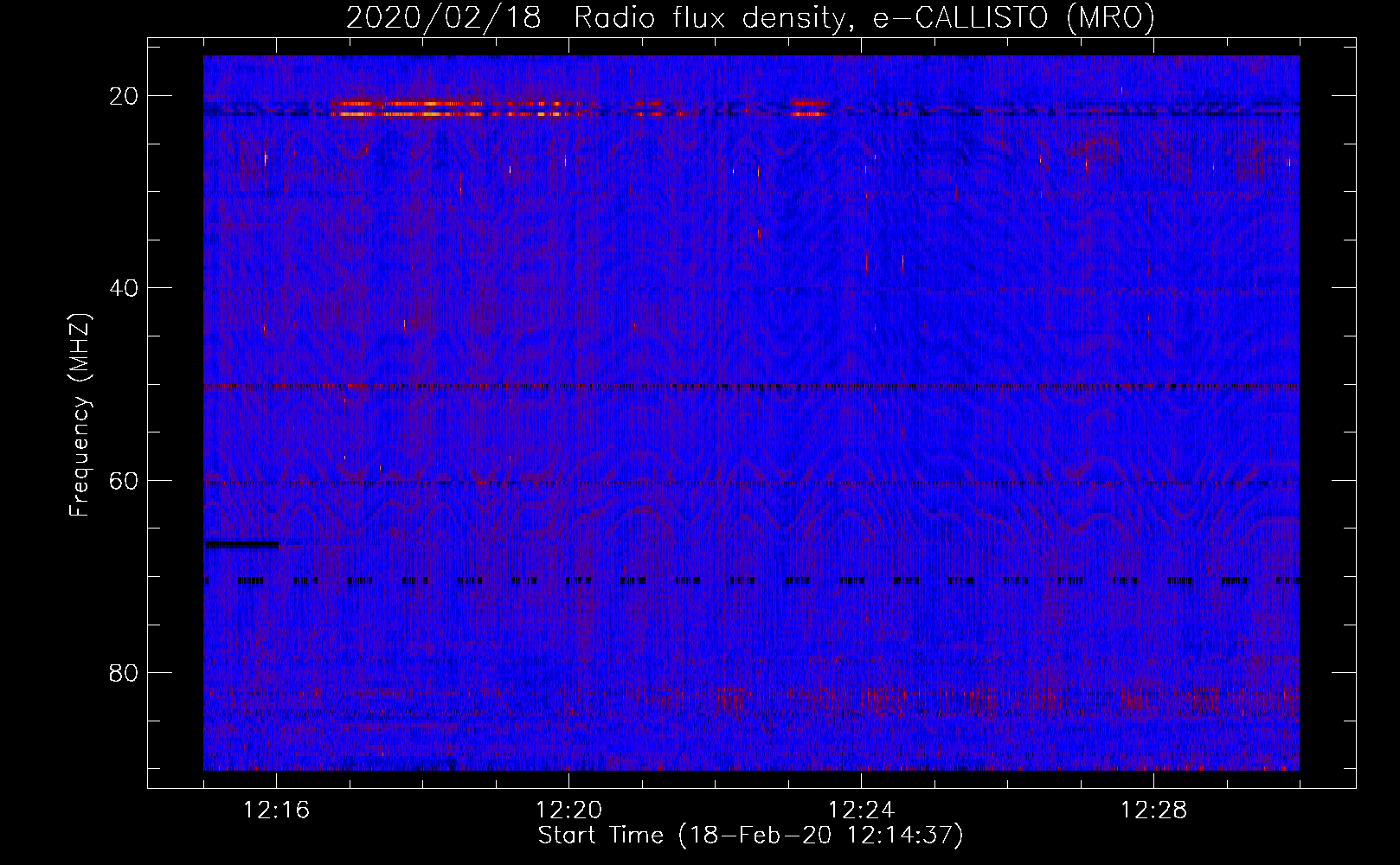The image size is (1400, 865).
Task: Select the 12:16 time tick label
Action: tap(276, 811)
